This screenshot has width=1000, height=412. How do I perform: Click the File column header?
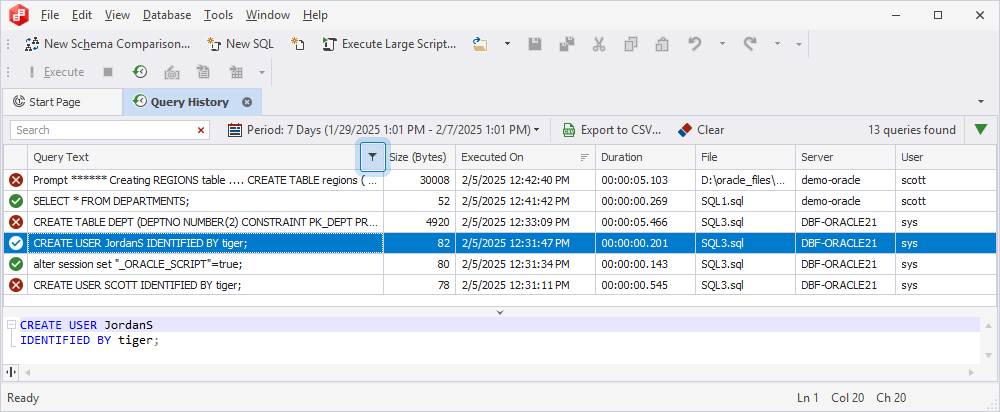click(x=746, y=157)
